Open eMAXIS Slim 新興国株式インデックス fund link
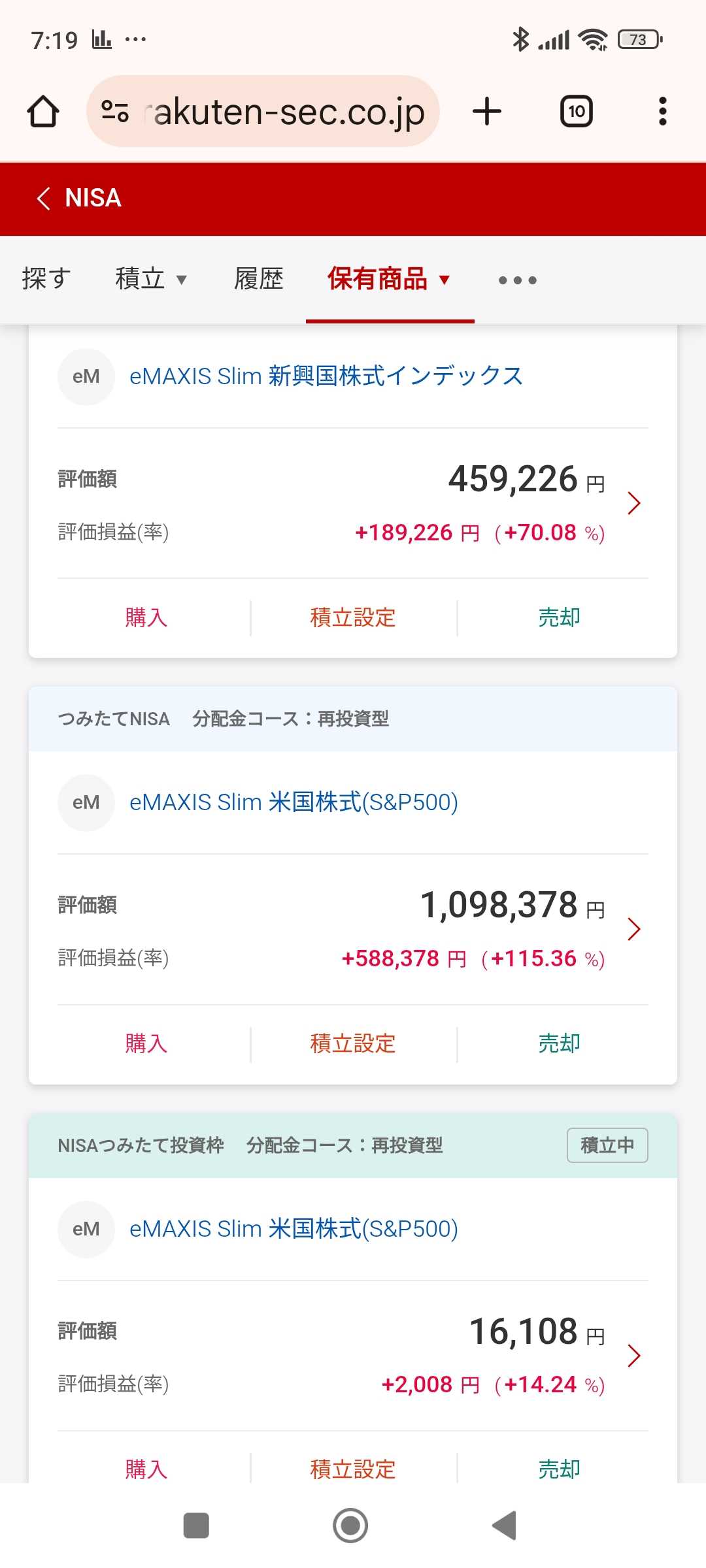 (326, 376)
